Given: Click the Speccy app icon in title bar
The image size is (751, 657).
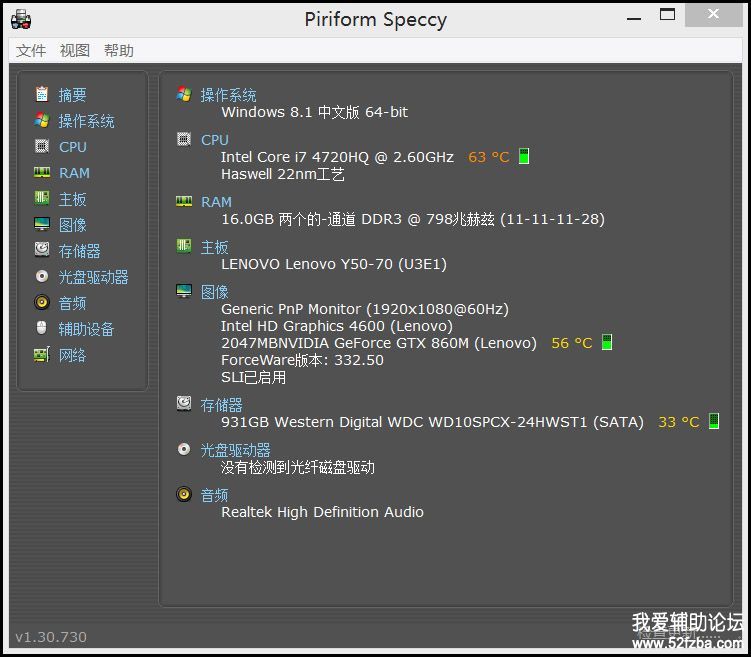Looking at the screenshot, I should (21, 19).
